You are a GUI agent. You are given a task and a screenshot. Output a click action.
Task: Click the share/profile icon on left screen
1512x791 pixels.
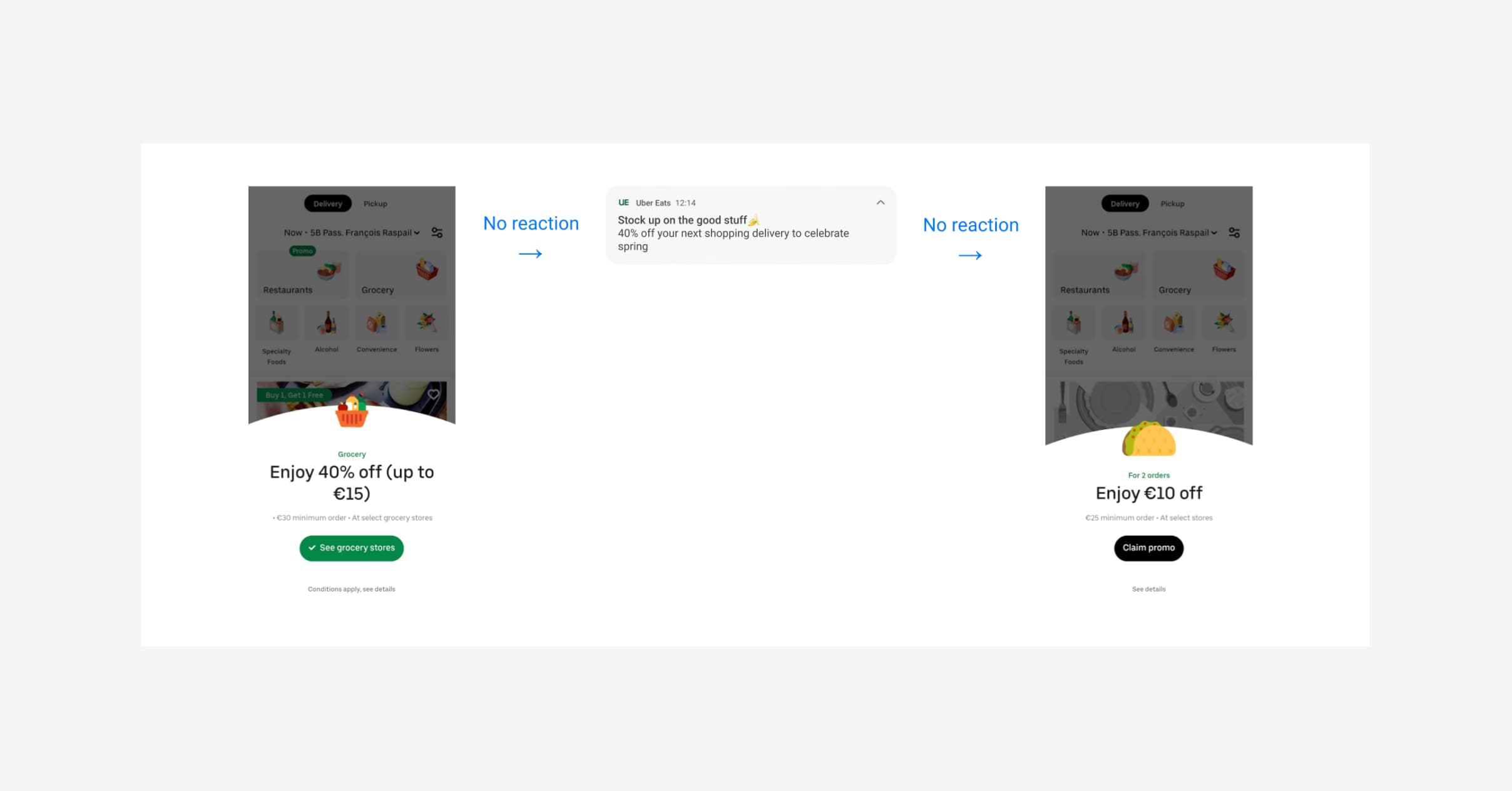pyautogui.click(x=438, y=232)
